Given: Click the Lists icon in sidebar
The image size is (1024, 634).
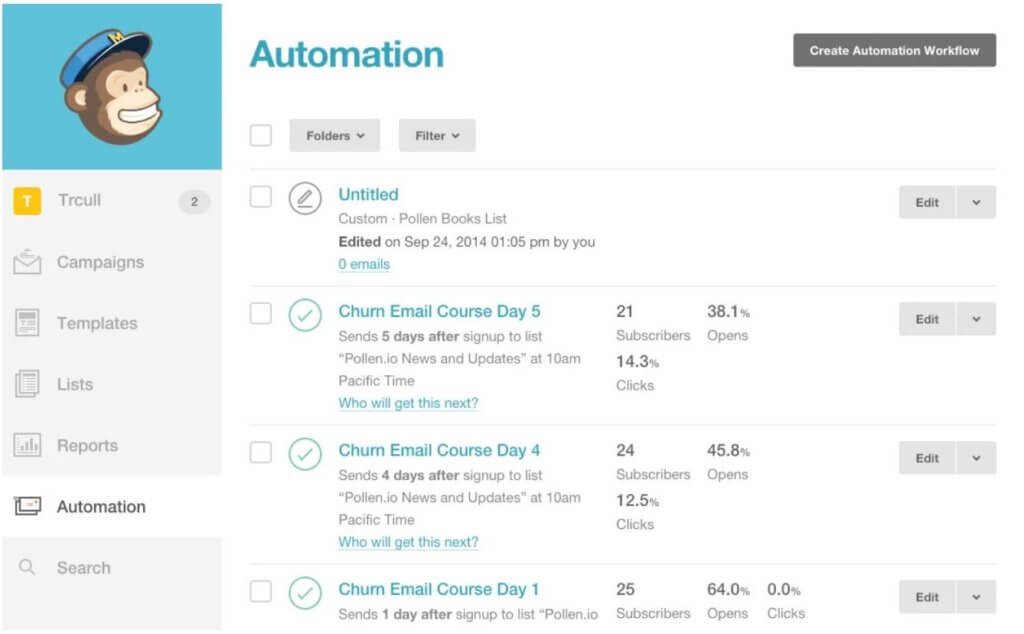Looking at the screenshot, I should 27,384.
